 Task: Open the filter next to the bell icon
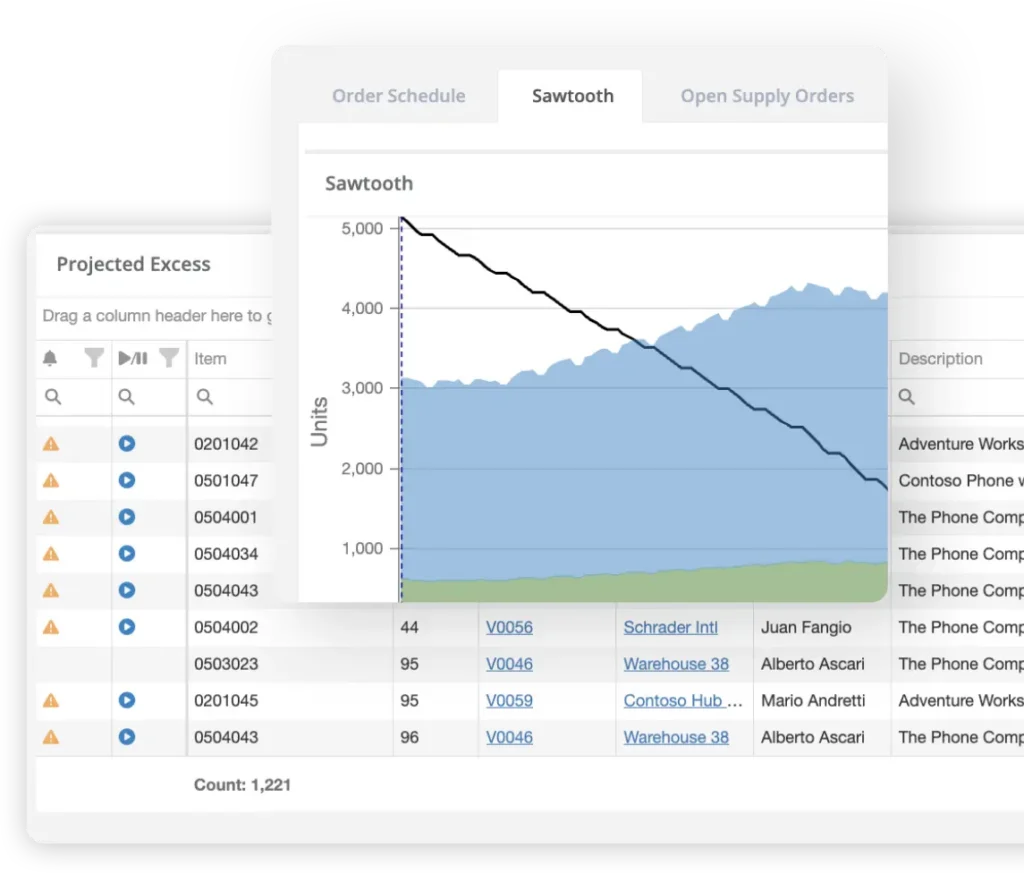pos(94,358)
